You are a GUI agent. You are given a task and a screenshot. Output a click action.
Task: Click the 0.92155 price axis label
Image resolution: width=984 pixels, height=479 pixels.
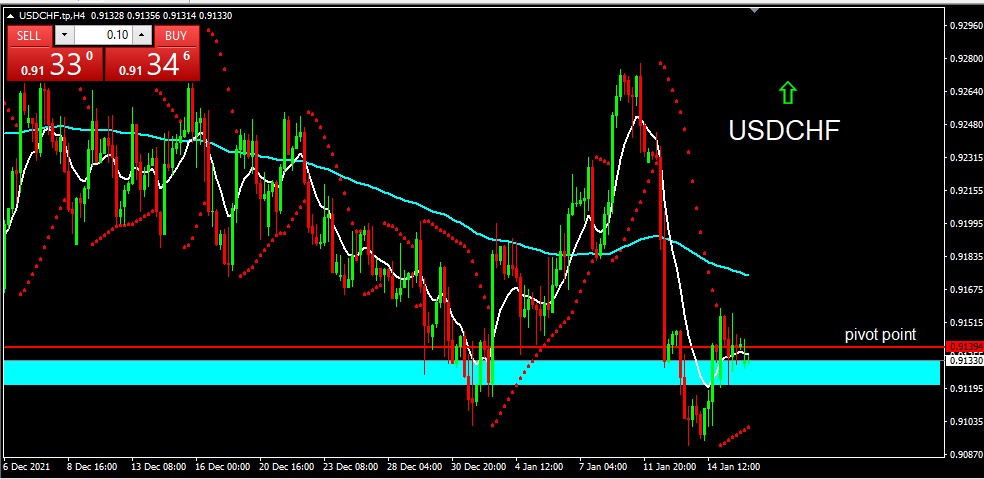965,190
